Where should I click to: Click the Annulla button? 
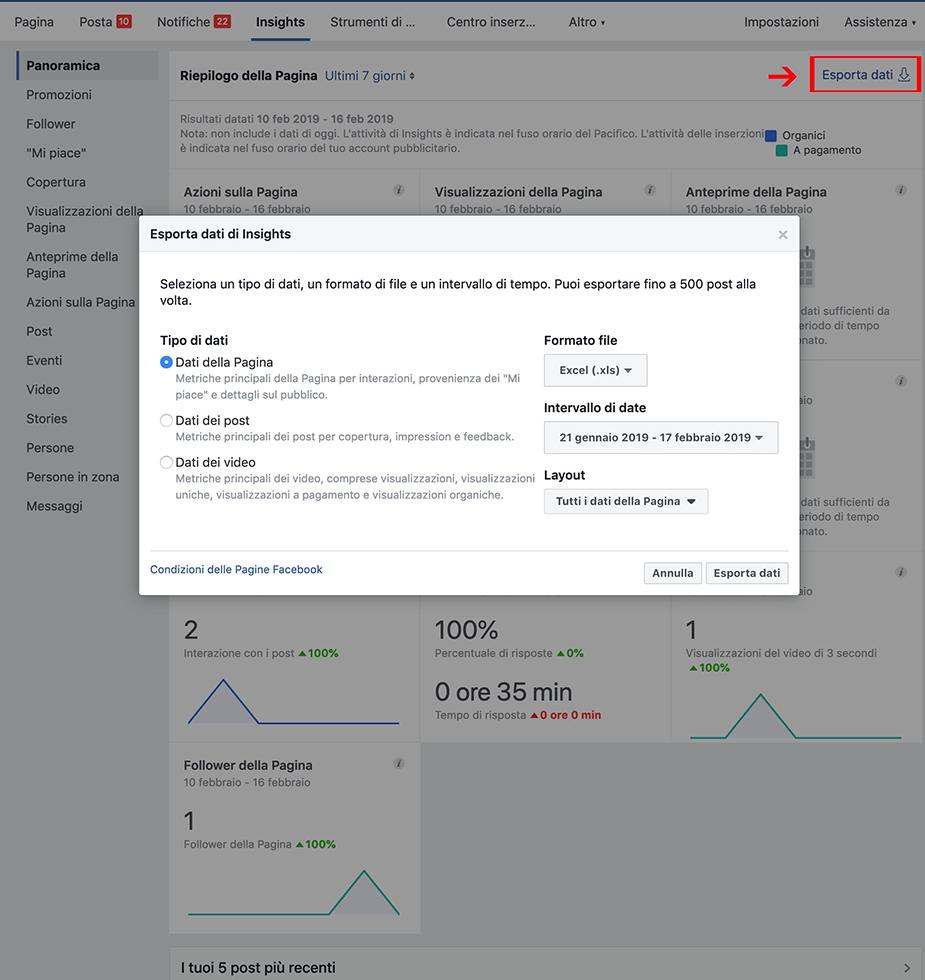click(672, 573)
